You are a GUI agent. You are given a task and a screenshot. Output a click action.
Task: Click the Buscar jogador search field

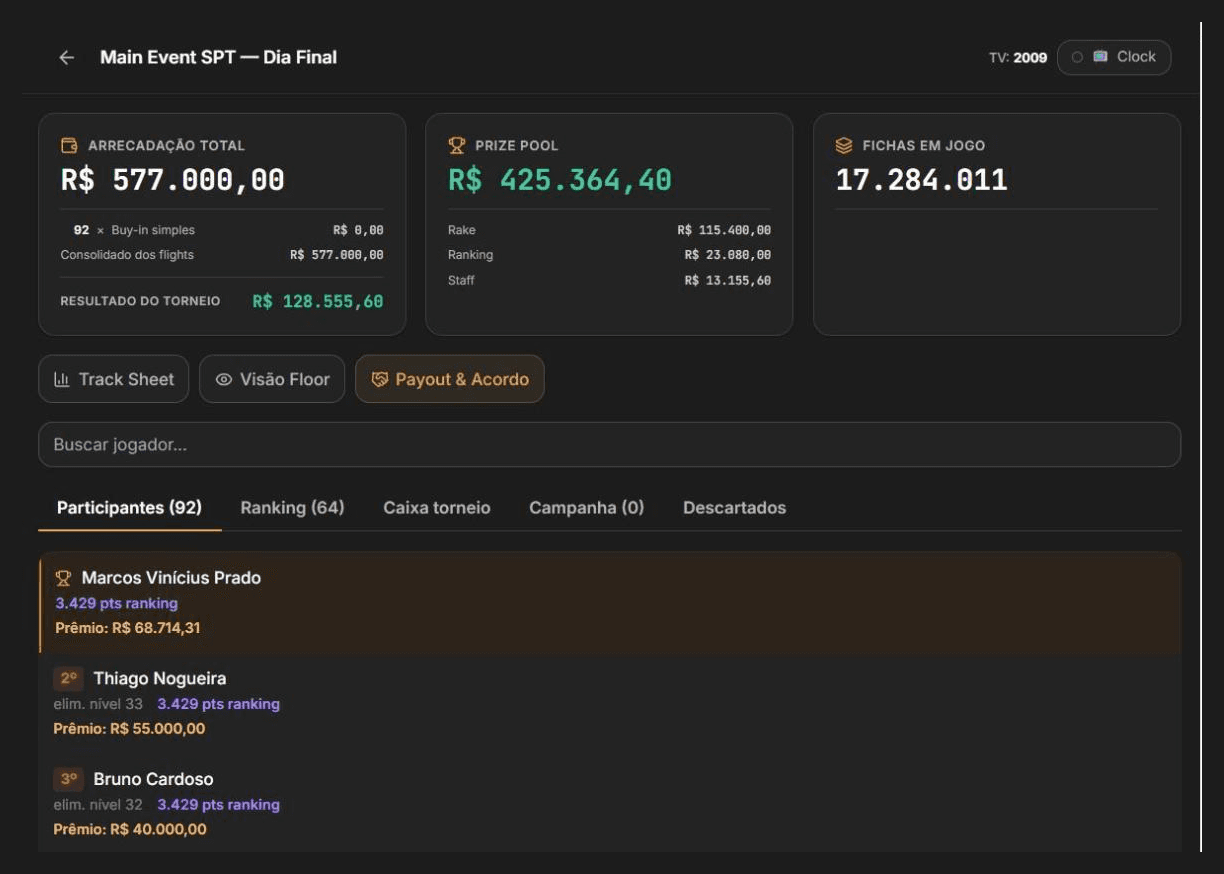tap(609, 444)
